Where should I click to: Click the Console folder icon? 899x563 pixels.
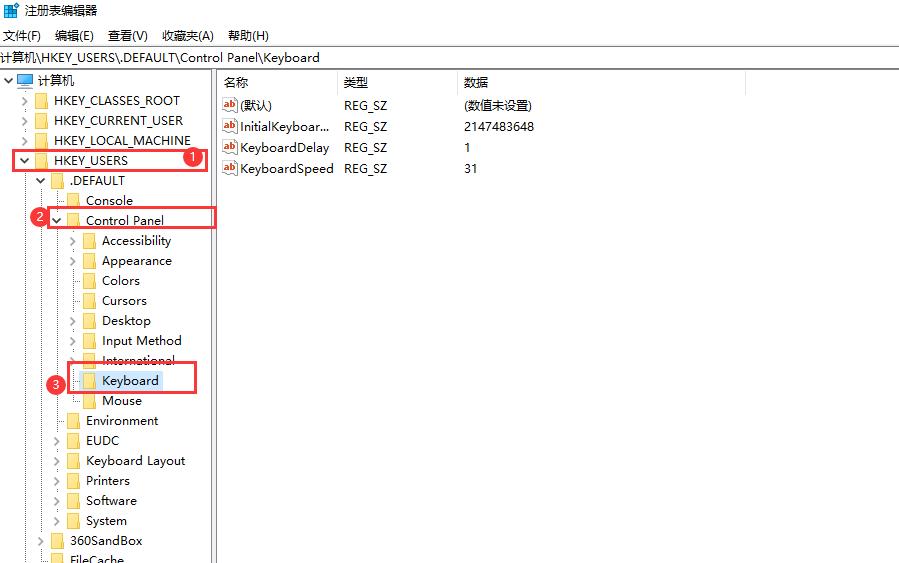[73, 201]
